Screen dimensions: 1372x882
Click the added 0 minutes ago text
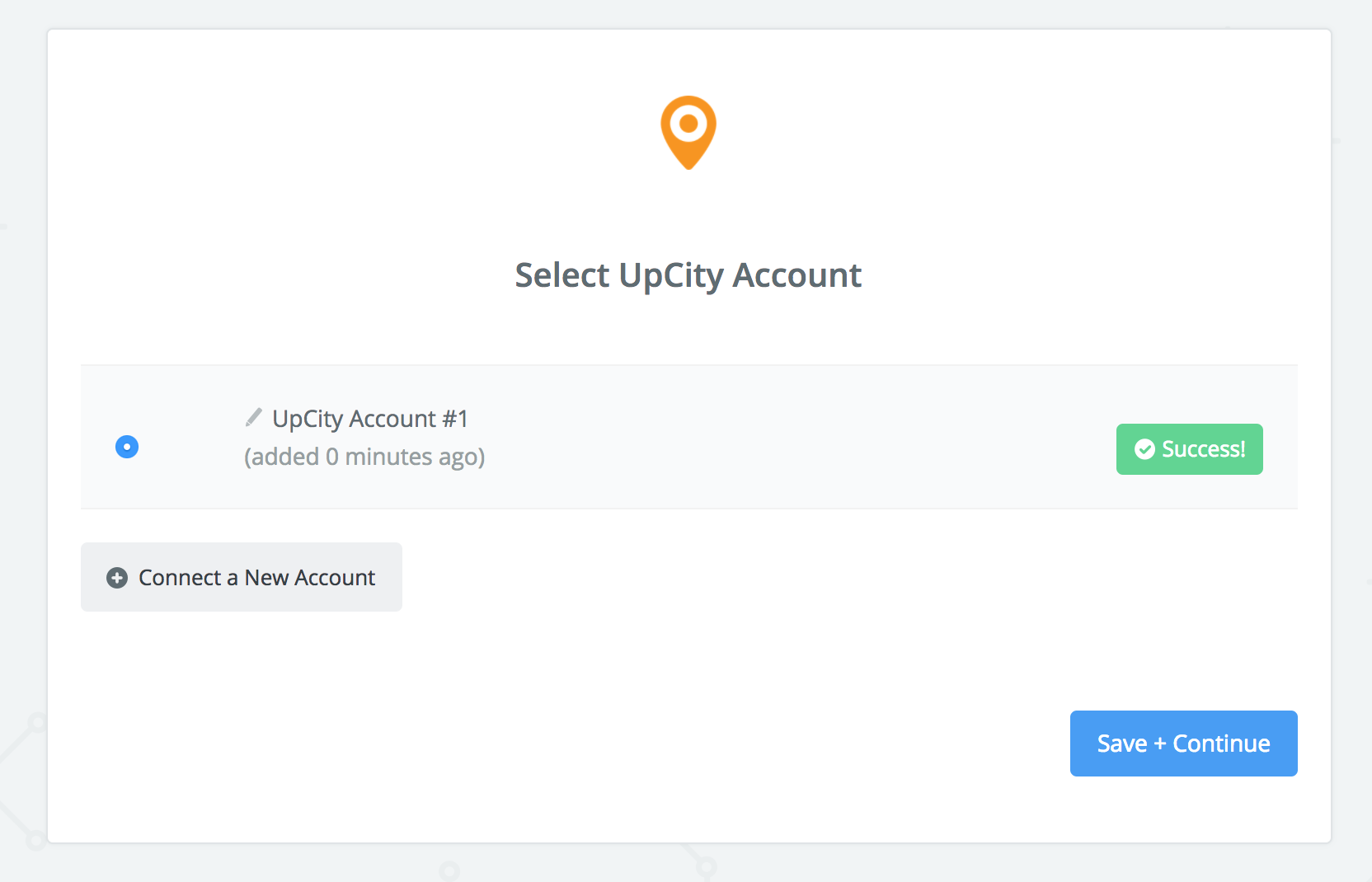point(364,456)
